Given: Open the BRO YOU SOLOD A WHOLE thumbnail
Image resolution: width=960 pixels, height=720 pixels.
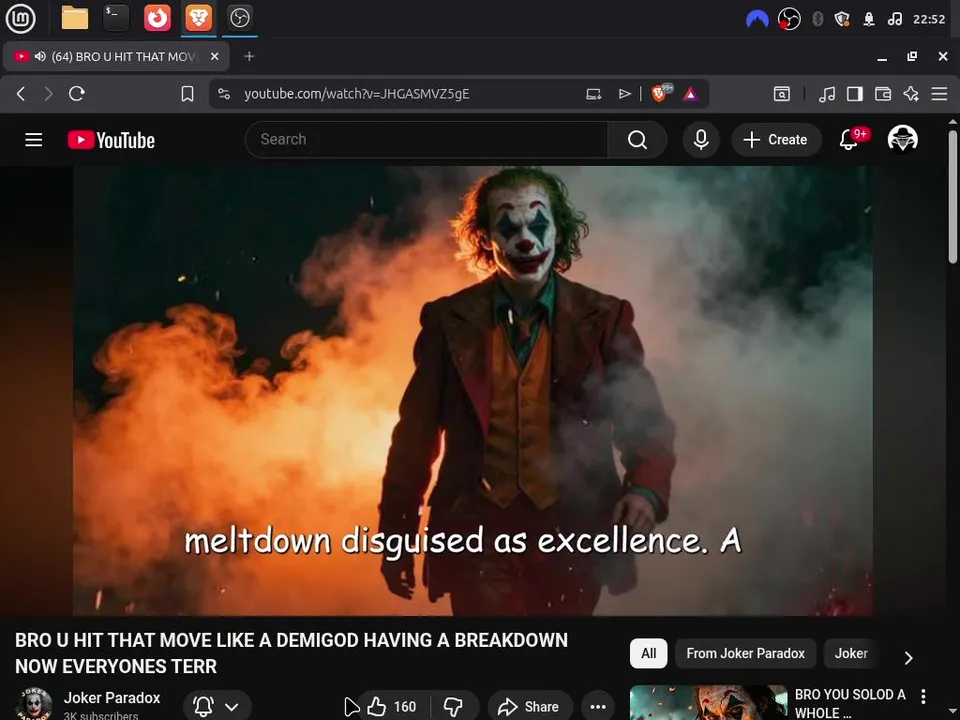Looking at the screenshot, I should (708, 702).
